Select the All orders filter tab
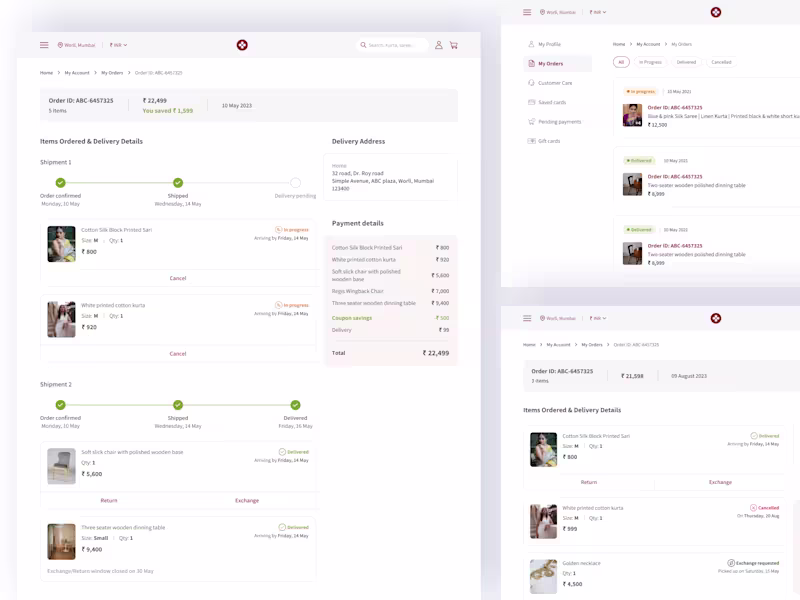 [621, 61]
